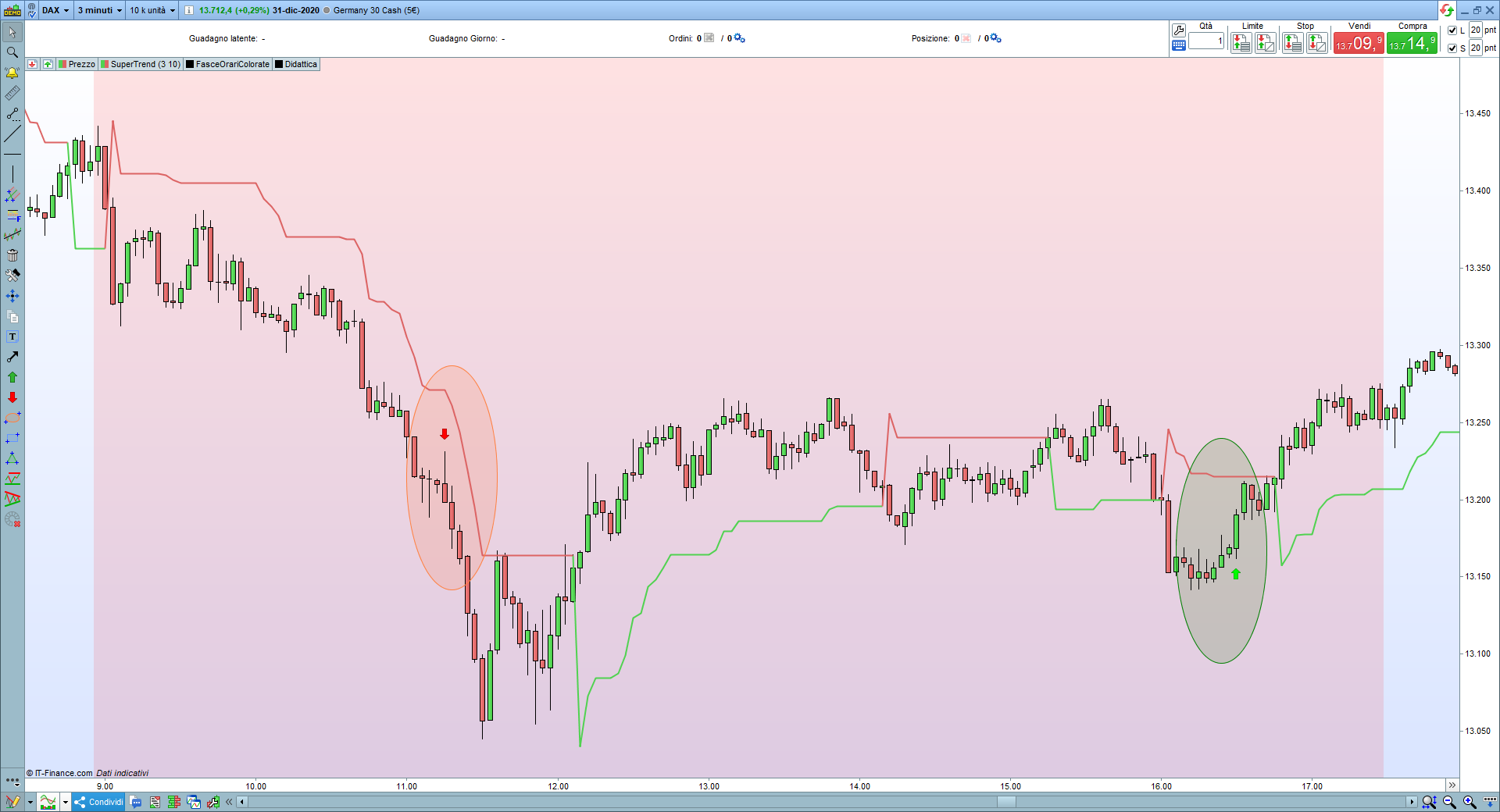Click the L points input field
The width and height of the screenshot is (1500, 812).
1475,30
